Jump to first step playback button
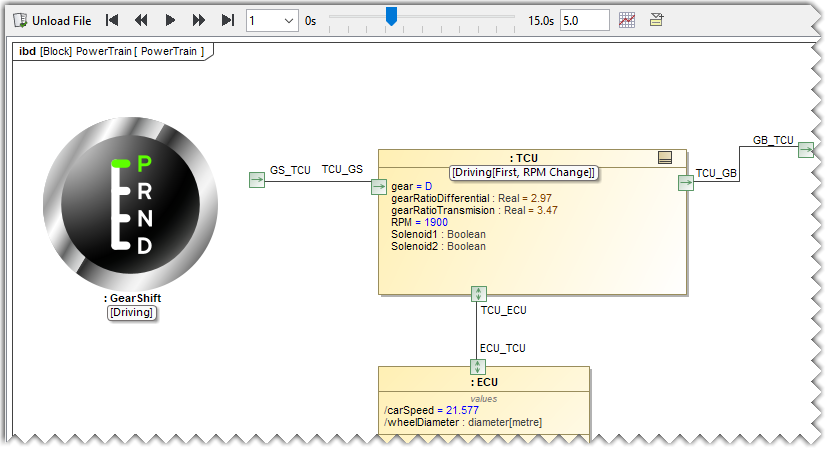 (112, 20)
